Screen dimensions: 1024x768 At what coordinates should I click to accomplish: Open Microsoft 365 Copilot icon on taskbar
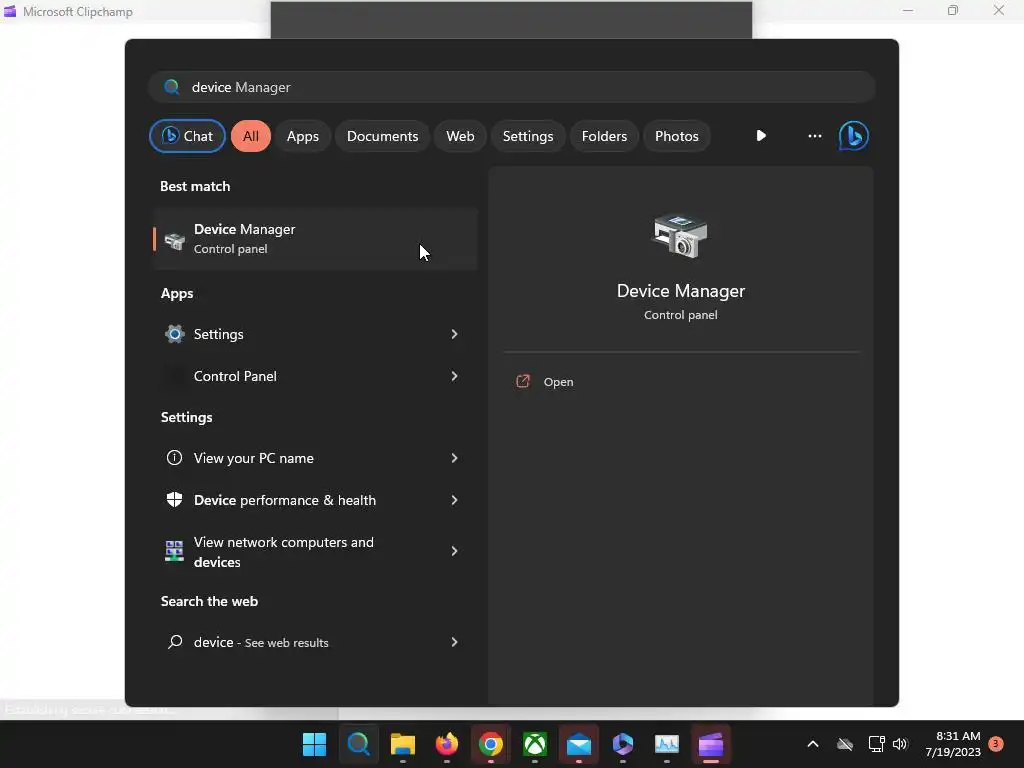pos(623,744)
